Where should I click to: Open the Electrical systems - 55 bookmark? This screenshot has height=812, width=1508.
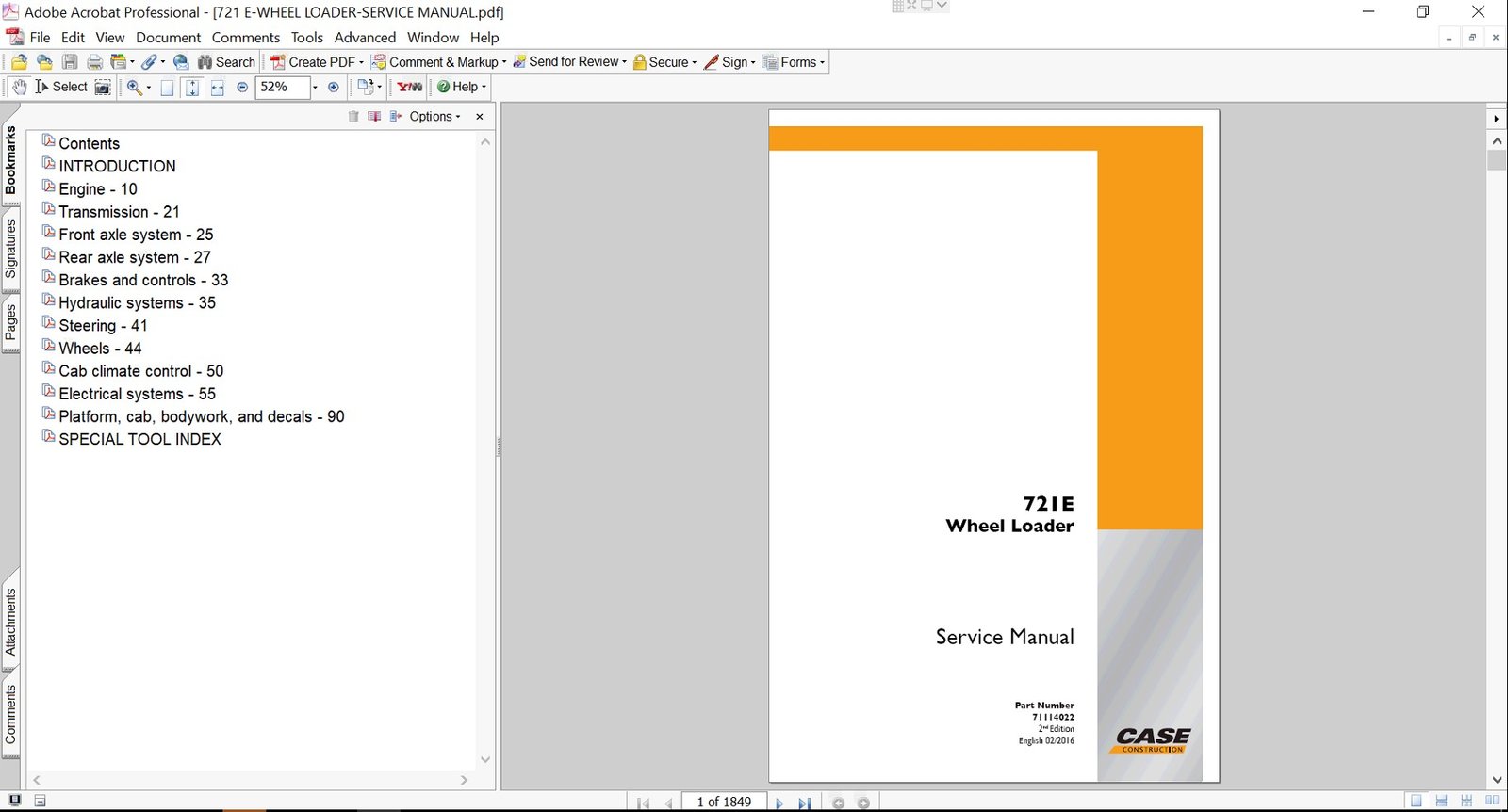[137, 394]
